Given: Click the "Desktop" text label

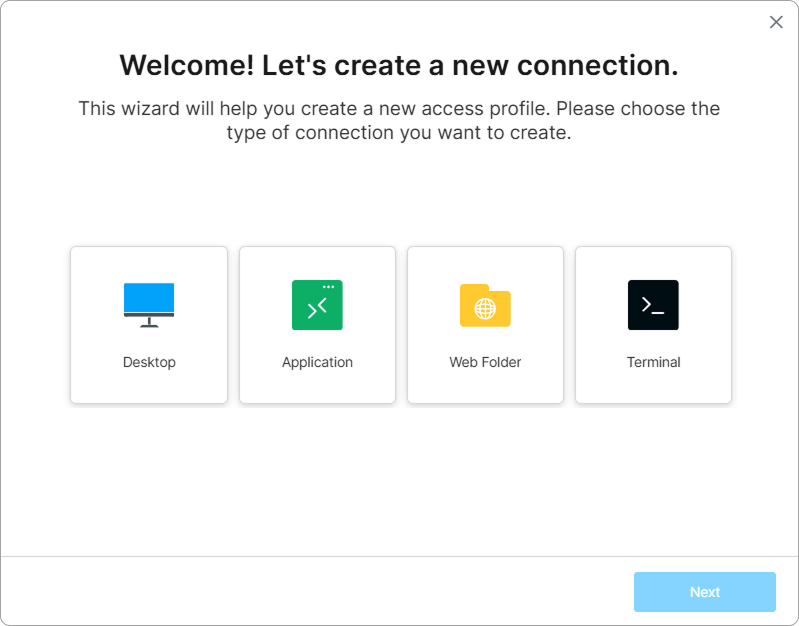Looking at the screenshot, I should (x=149, y=362).
